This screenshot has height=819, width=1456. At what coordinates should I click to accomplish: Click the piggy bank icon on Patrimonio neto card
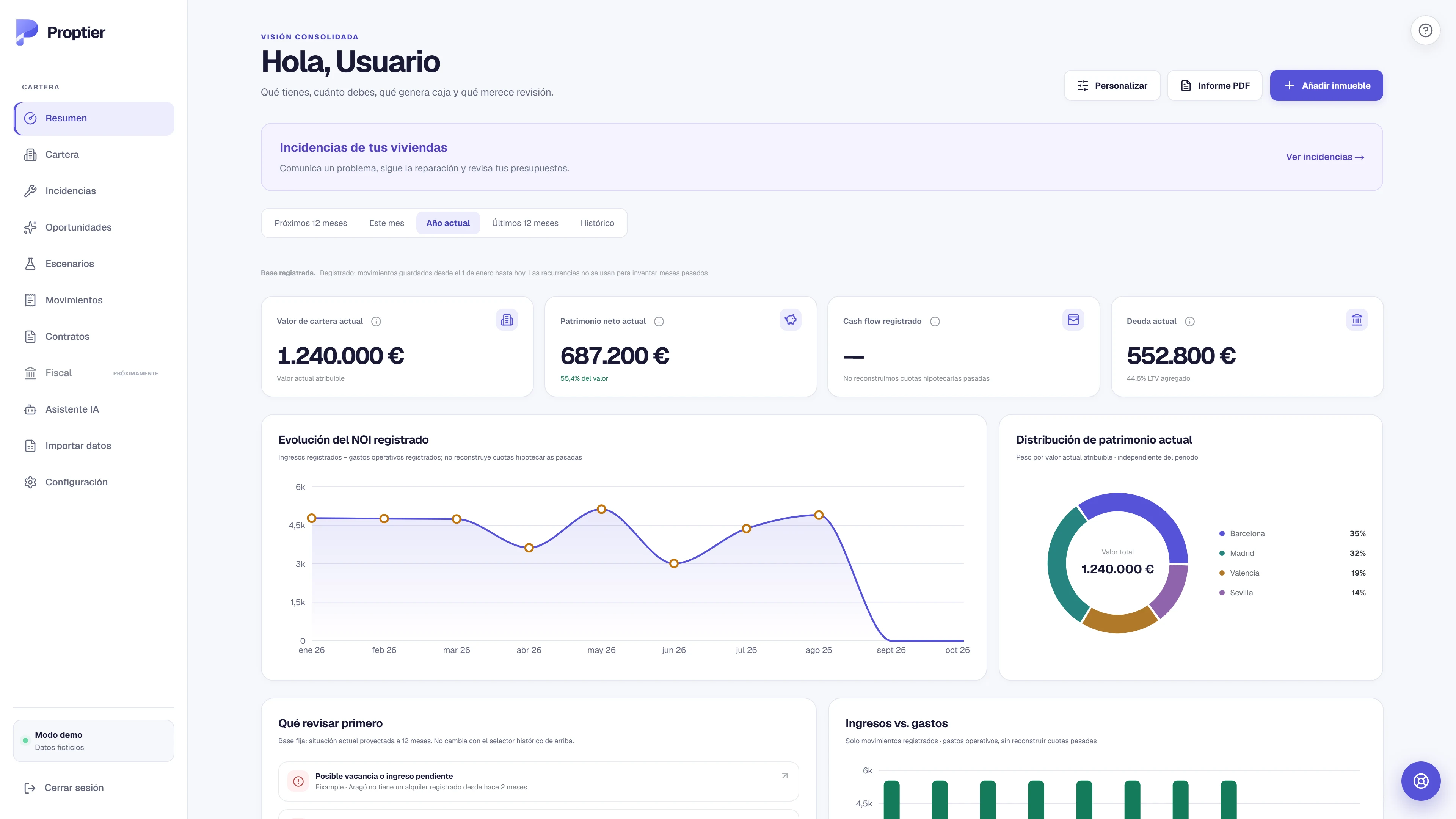[790, 319]
